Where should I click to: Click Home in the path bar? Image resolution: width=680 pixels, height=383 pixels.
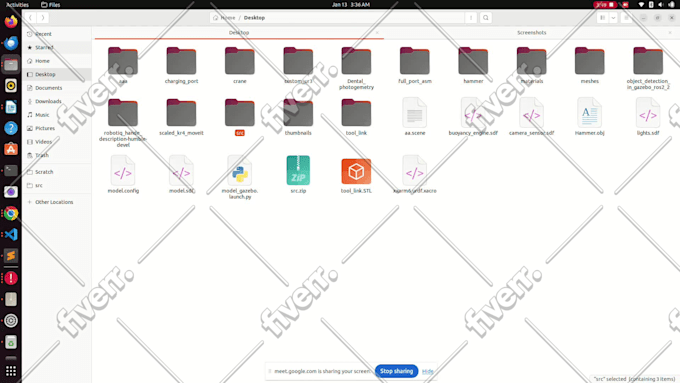pos(224,18)
